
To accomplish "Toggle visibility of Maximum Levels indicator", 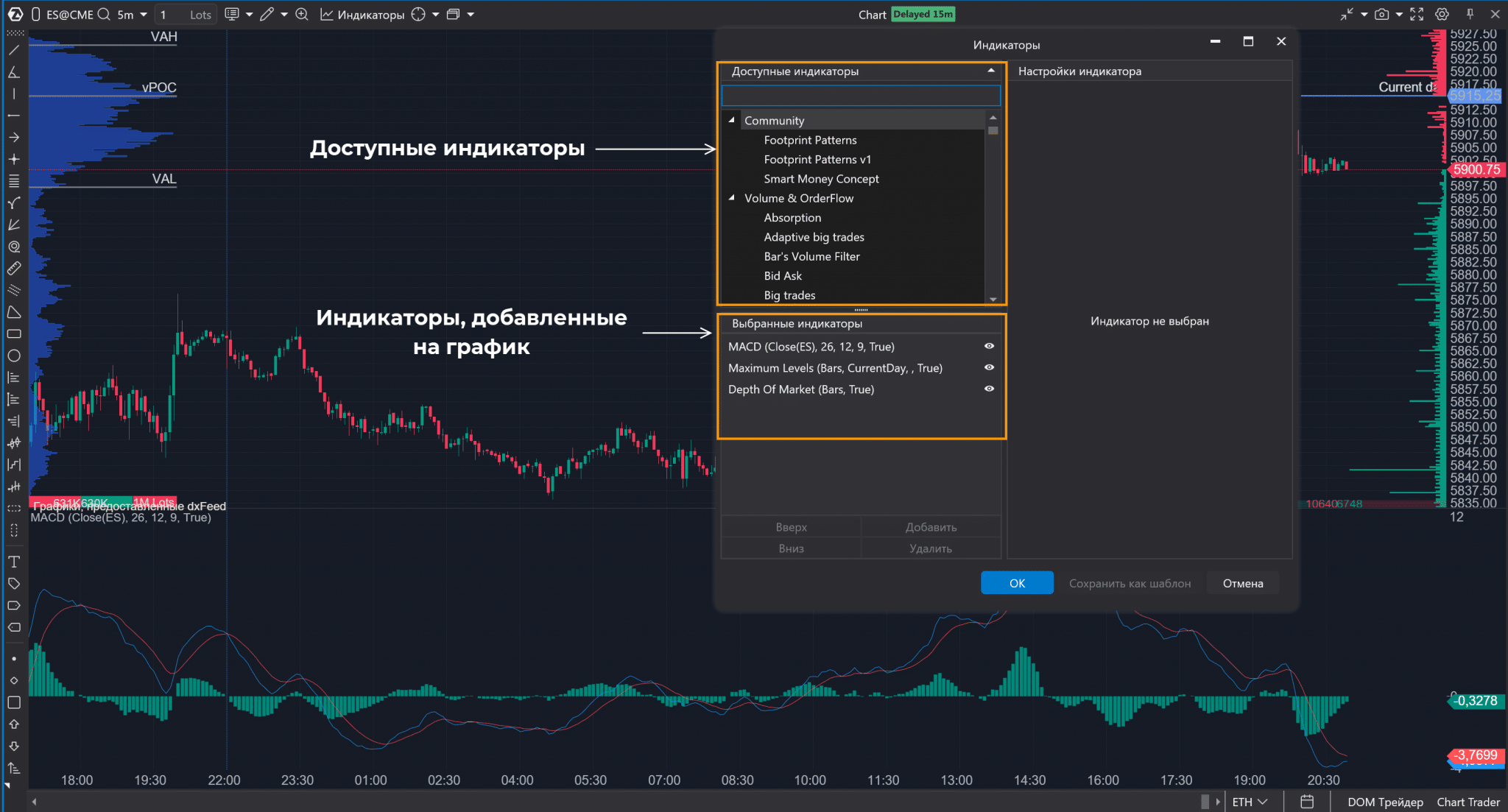I will click(x=989, y=367).
